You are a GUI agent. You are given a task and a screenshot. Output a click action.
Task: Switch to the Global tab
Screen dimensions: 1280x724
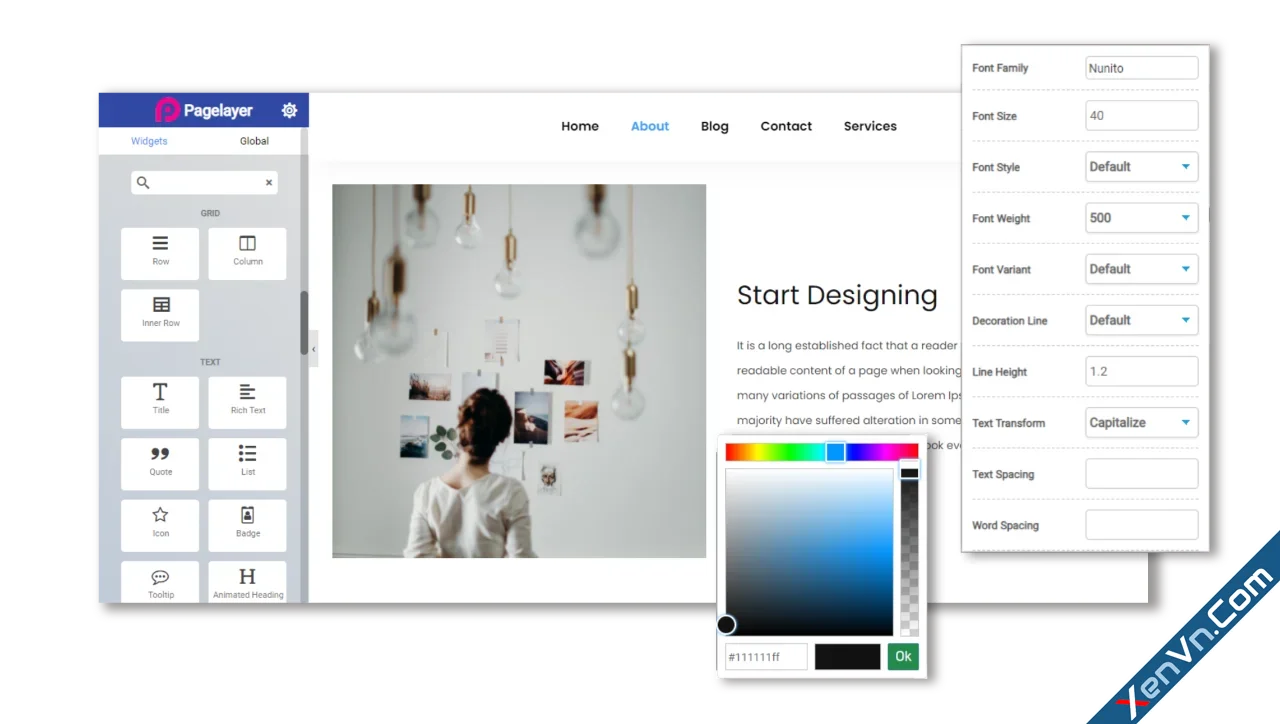pos(253,141)
